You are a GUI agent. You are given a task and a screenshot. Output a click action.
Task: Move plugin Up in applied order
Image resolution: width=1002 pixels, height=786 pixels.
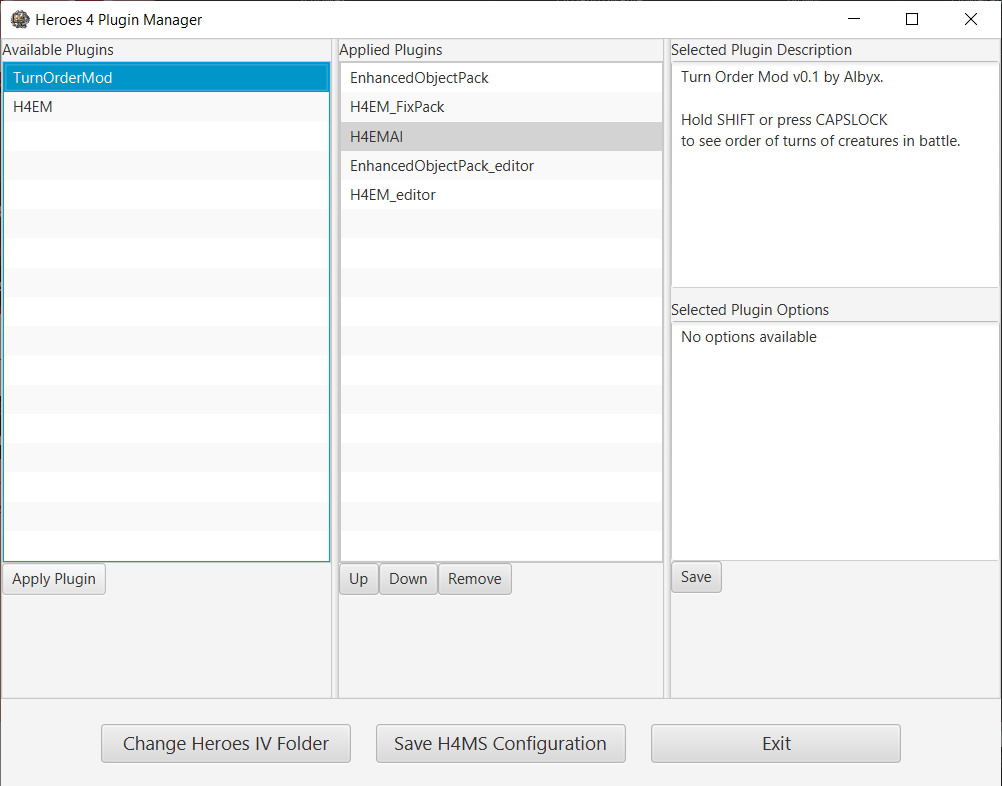coord(358,579)
